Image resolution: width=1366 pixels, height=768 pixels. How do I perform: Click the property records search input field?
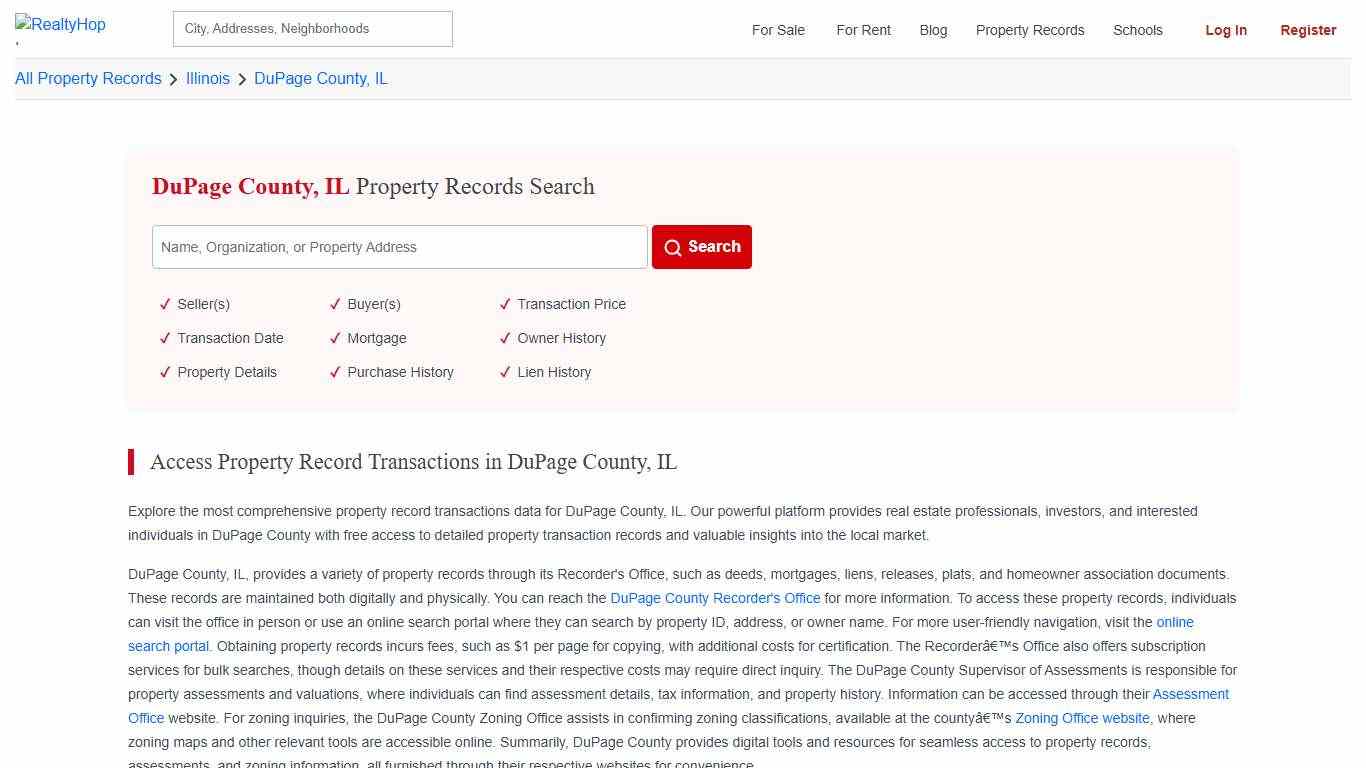[x=399, y=247]
